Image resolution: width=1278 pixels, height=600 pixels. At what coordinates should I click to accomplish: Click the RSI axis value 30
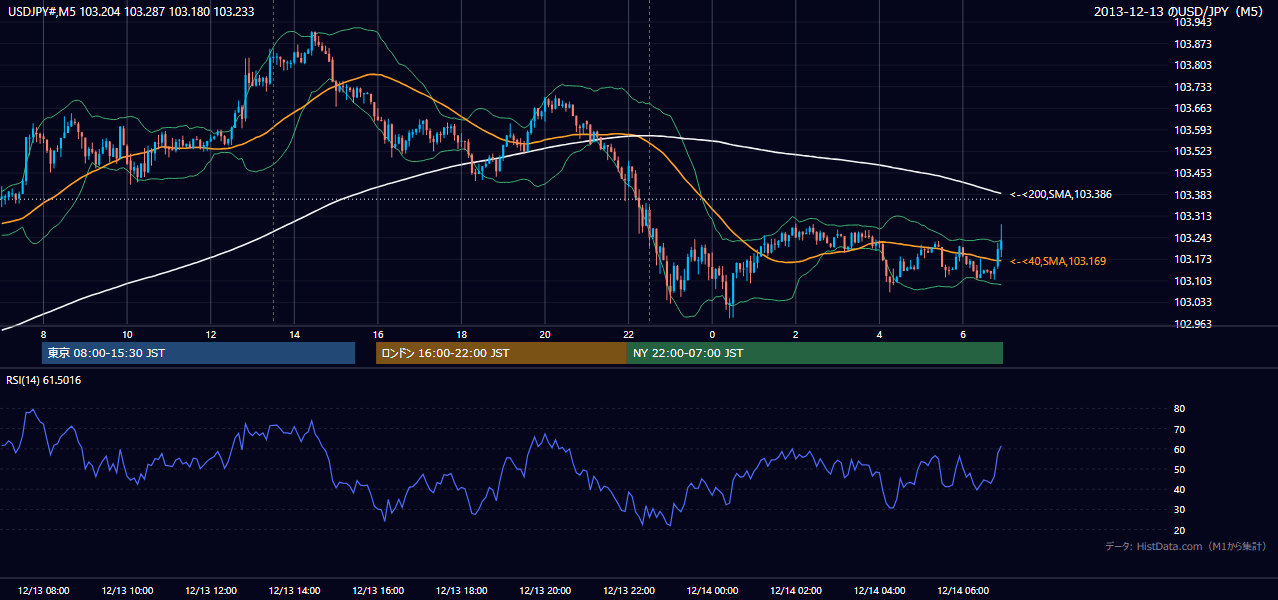[x=1179, y=510]
